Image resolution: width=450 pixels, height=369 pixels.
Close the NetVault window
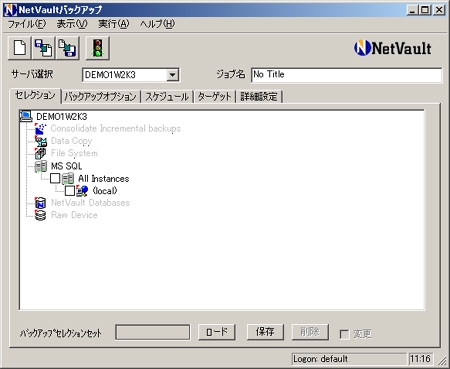click(439, 10)
